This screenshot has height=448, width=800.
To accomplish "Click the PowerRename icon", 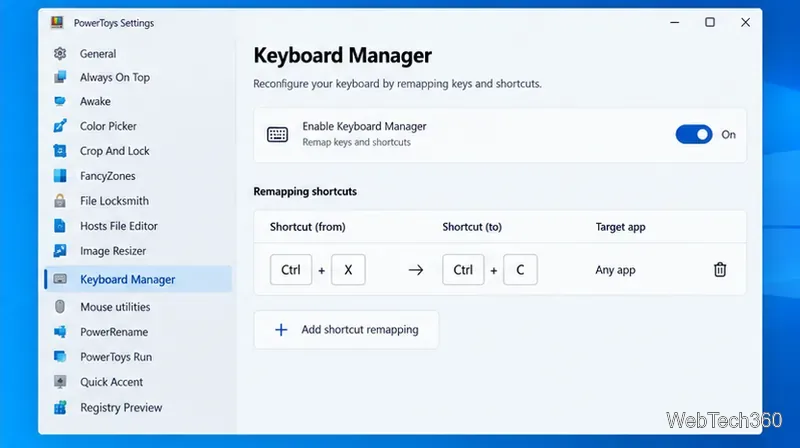I will [60, 332].
